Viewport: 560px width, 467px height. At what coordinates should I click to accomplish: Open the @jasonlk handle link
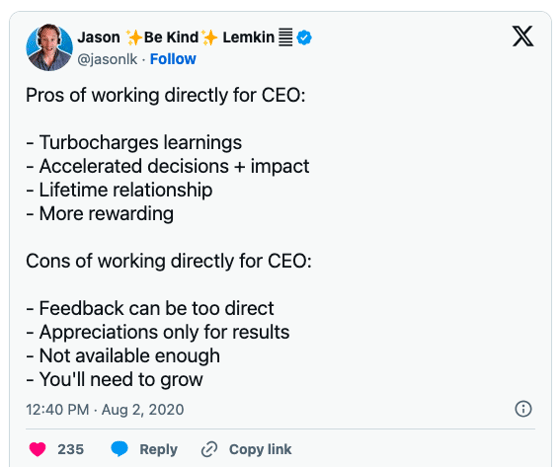[x=107, y=59]
